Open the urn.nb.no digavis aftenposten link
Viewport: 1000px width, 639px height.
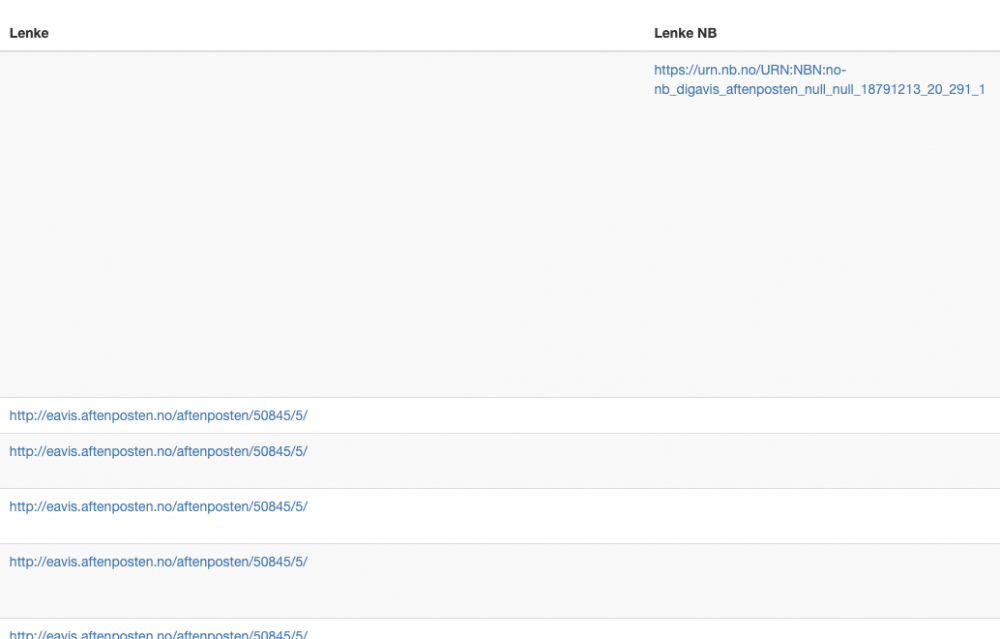[819, 80]
